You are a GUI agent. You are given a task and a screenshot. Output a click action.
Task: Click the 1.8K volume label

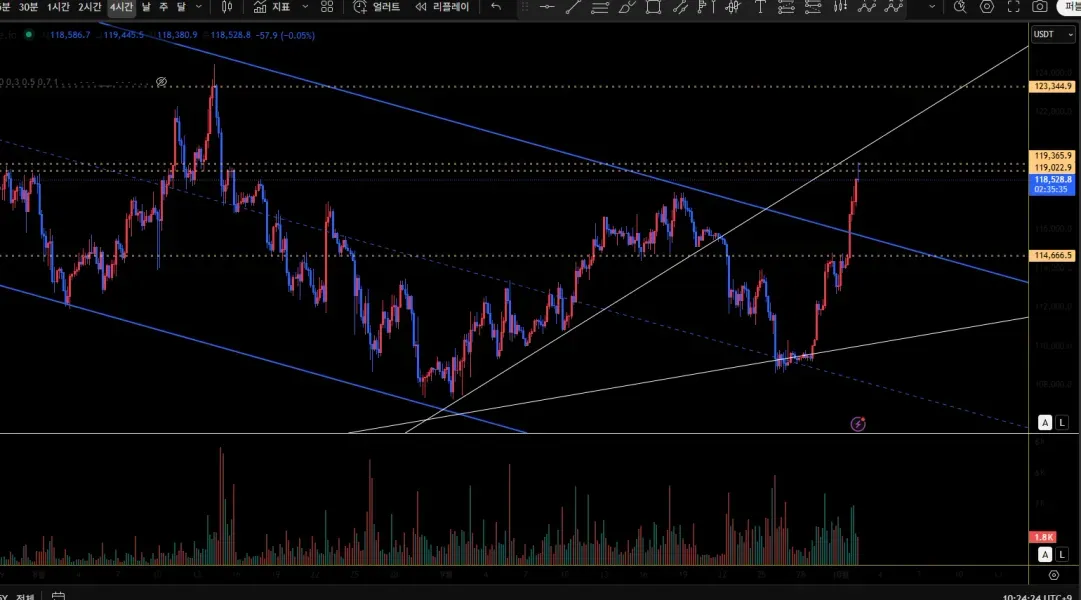(x=1042, y=537)
